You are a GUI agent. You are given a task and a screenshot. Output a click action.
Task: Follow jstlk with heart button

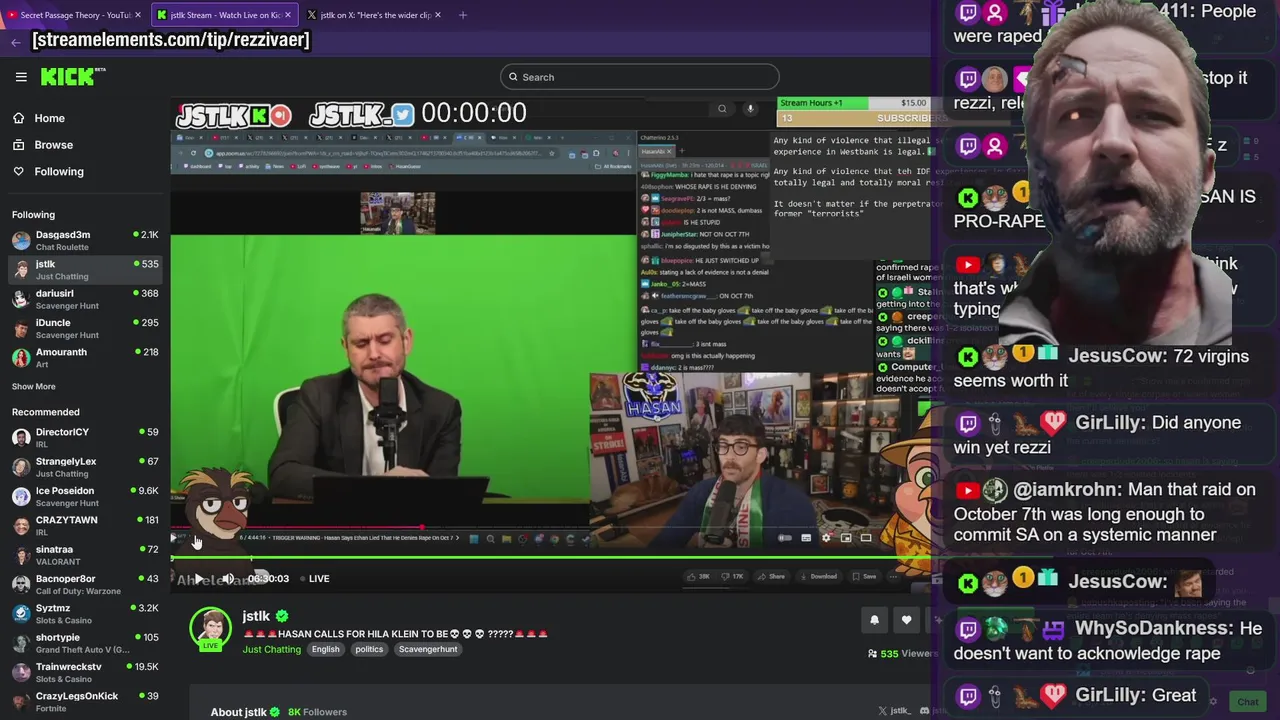[x=906, y=620]
